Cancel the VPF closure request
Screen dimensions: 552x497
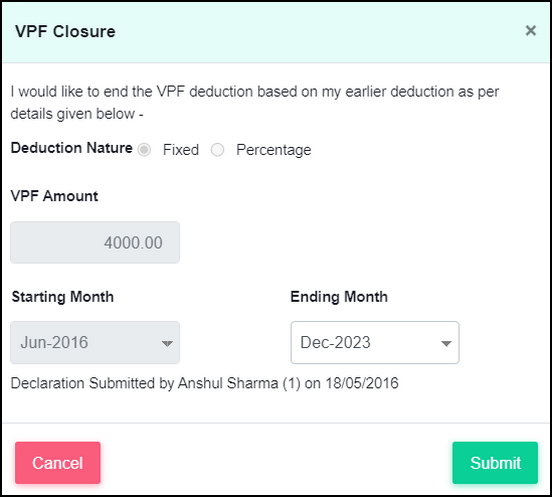click(58, 463)
